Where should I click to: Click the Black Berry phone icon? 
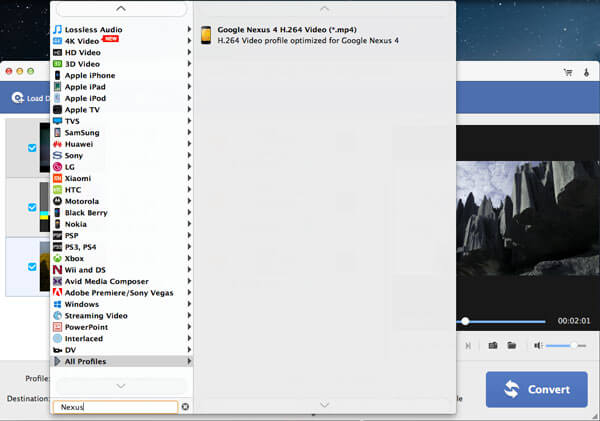57,212
